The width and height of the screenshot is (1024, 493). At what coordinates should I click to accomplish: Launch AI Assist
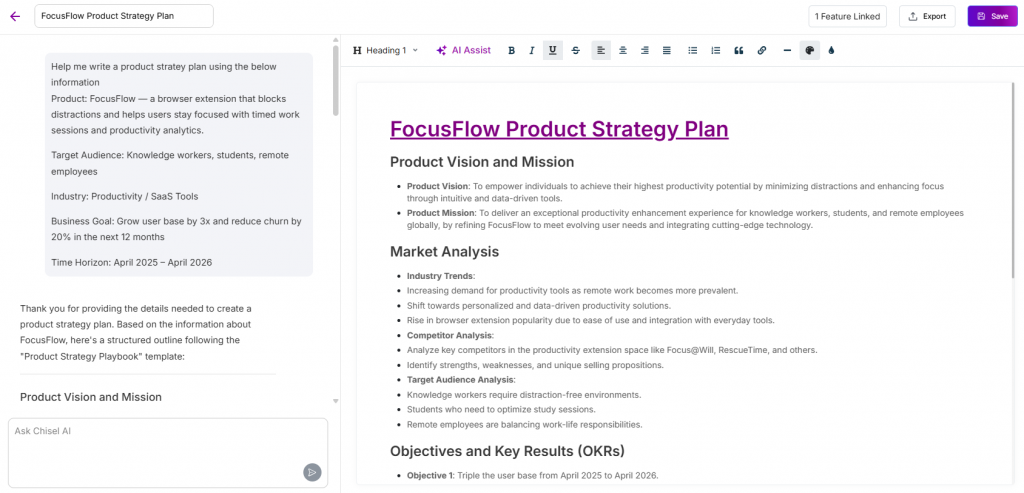[464, 50]
